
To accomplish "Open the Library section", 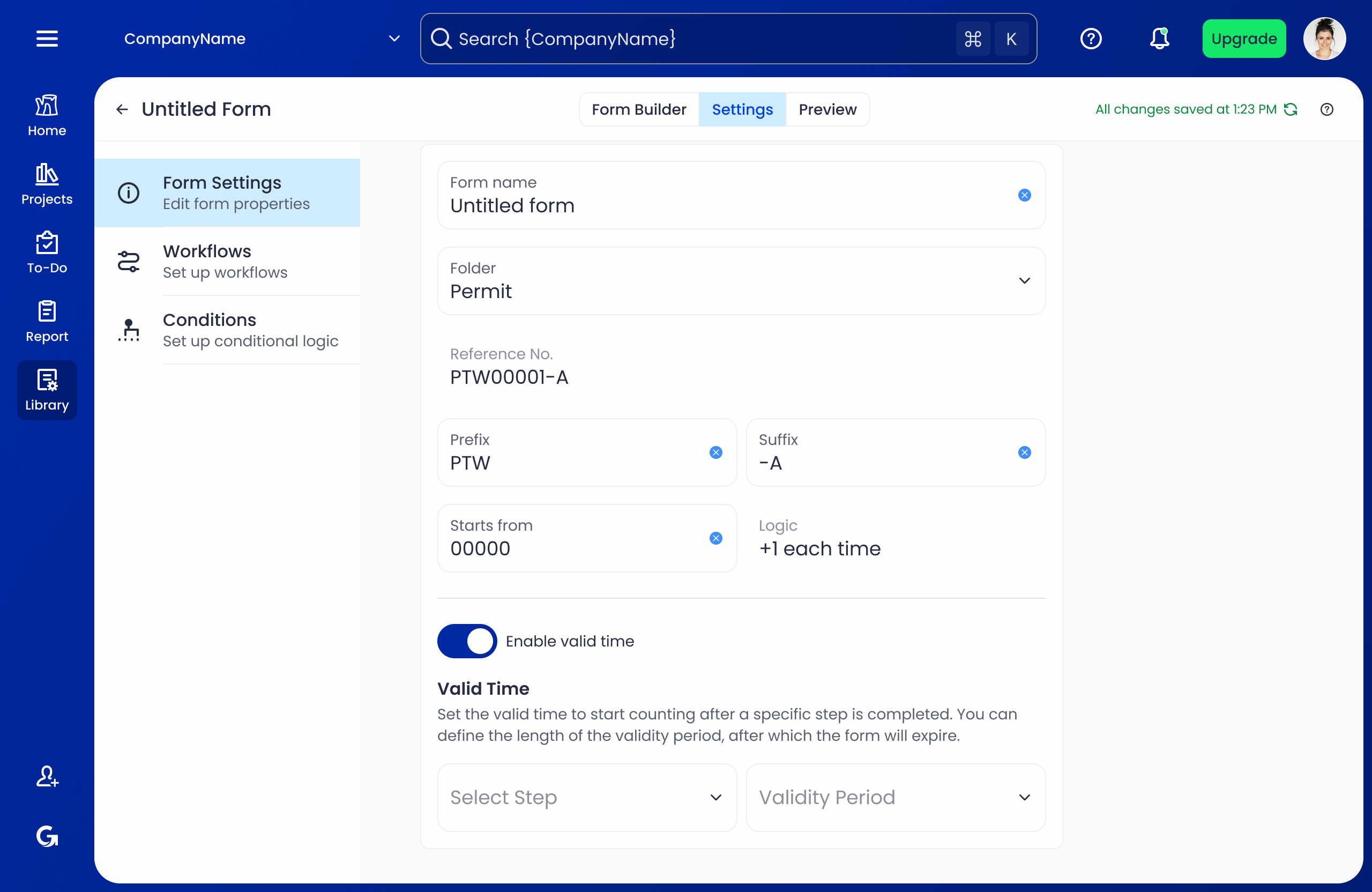I will click(x=47, y=390).
